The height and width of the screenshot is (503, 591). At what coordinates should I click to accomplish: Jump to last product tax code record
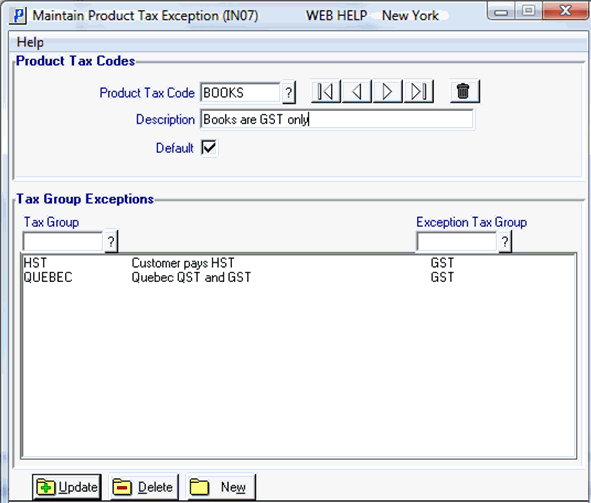[x=418, y=91]
